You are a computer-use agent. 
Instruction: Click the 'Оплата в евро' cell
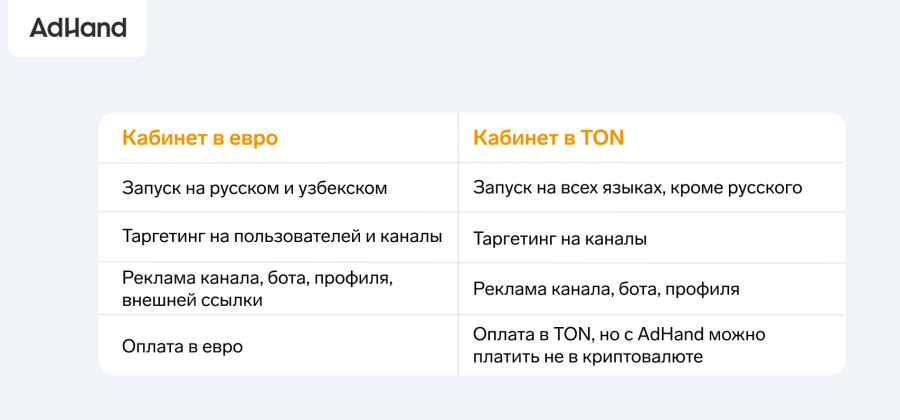click(x=182, y=346)
